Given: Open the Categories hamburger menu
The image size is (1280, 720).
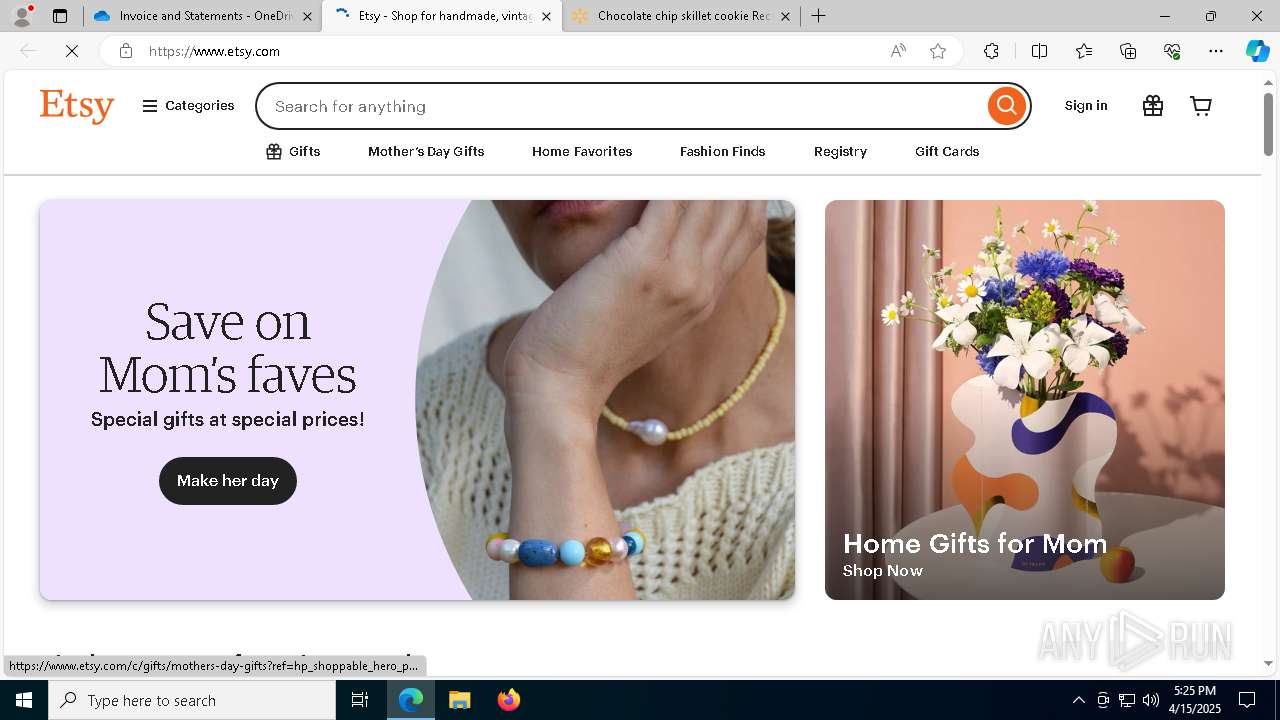Looking at the screenshot, I should tap(188, 106).
